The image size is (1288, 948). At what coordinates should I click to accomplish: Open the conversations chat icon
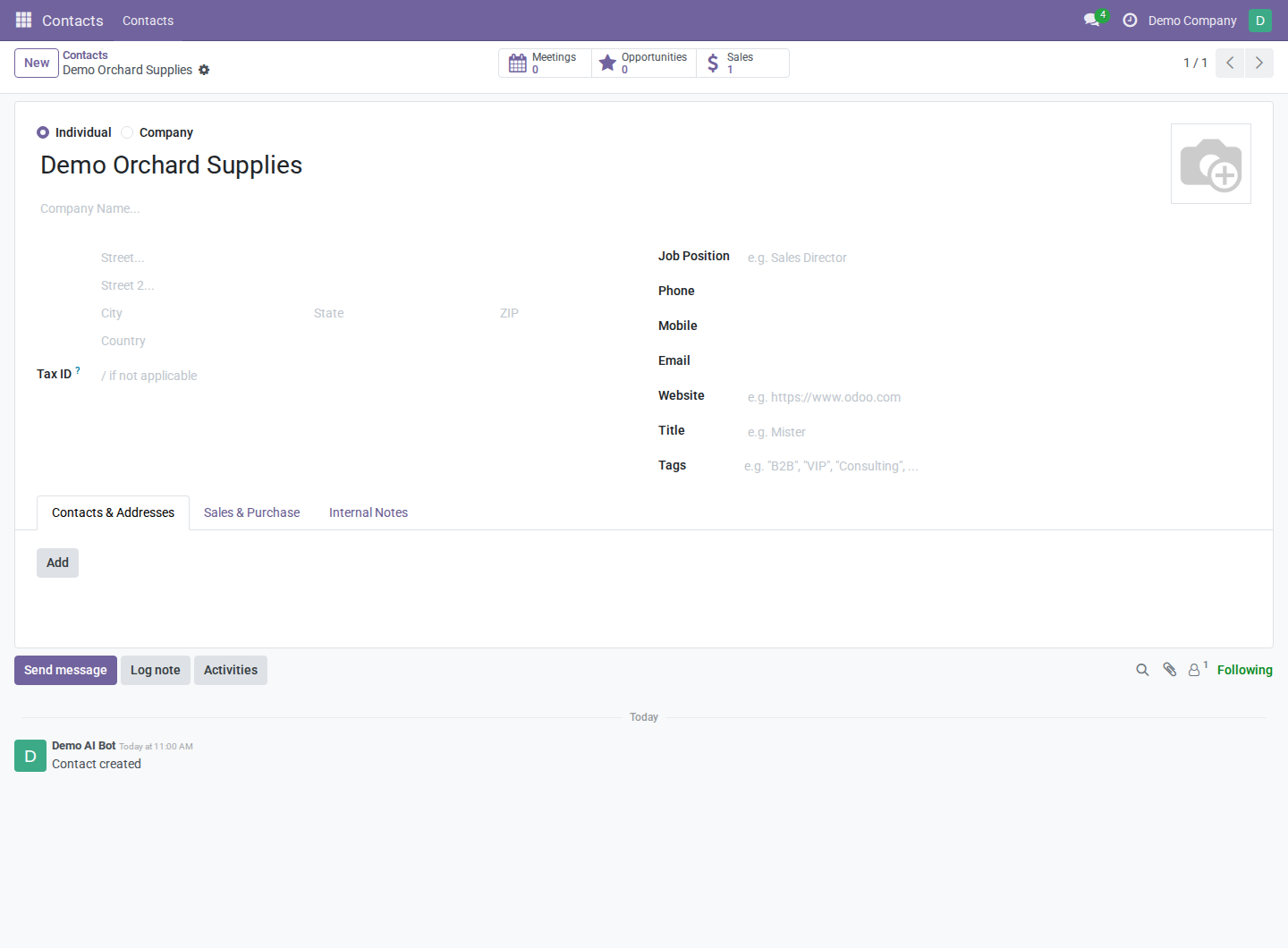coord(1091,20)
